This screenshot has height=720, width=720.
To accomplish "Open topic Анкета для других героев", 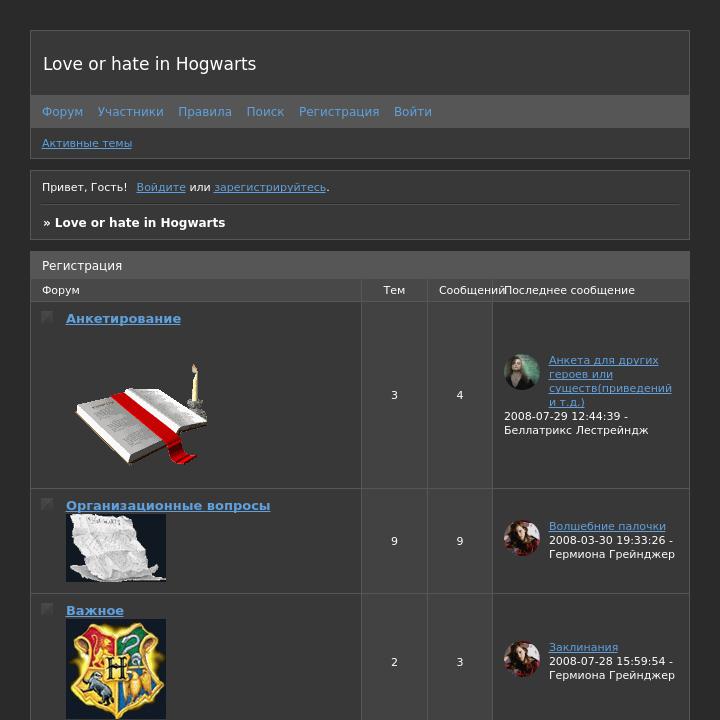I will (x=610, y=381).
